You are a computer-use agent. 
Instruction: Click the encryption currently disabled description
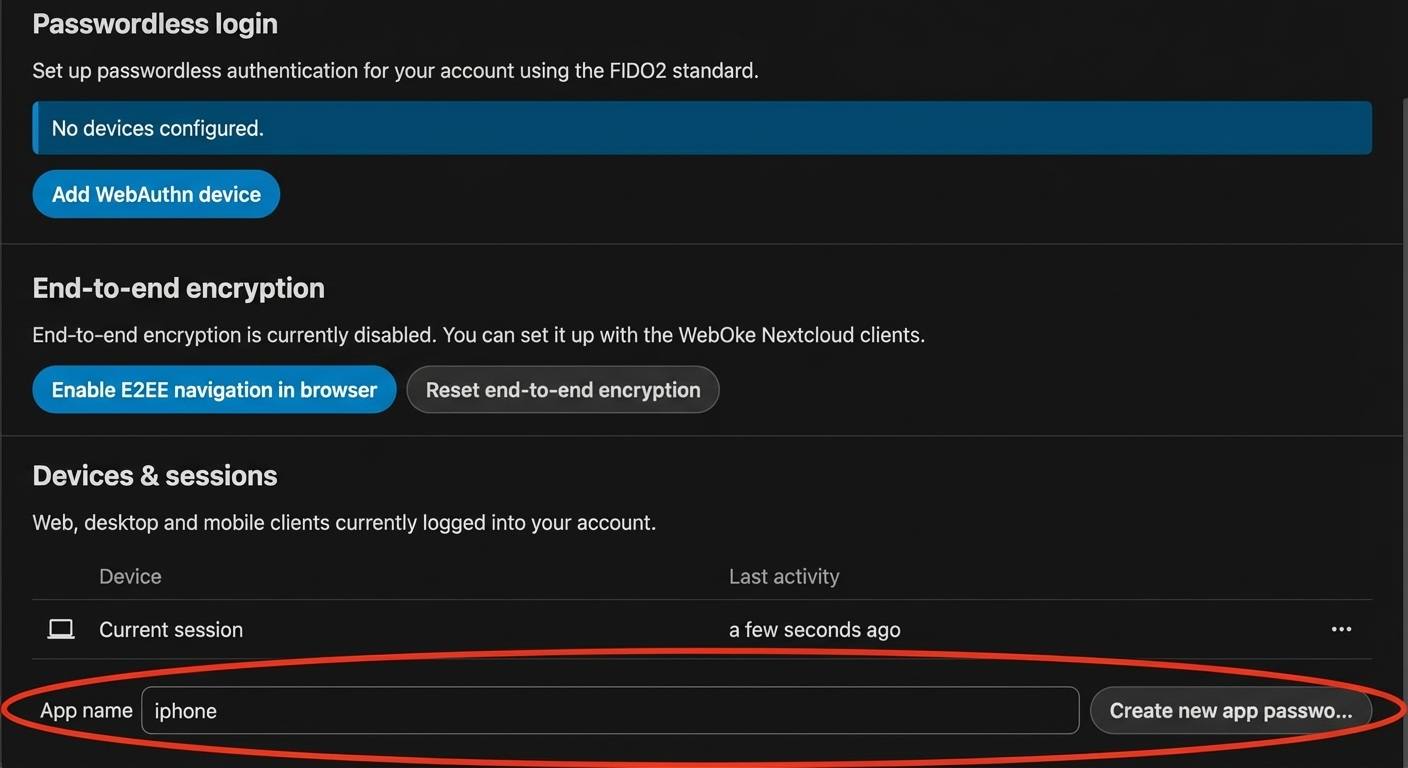point(478,335)
